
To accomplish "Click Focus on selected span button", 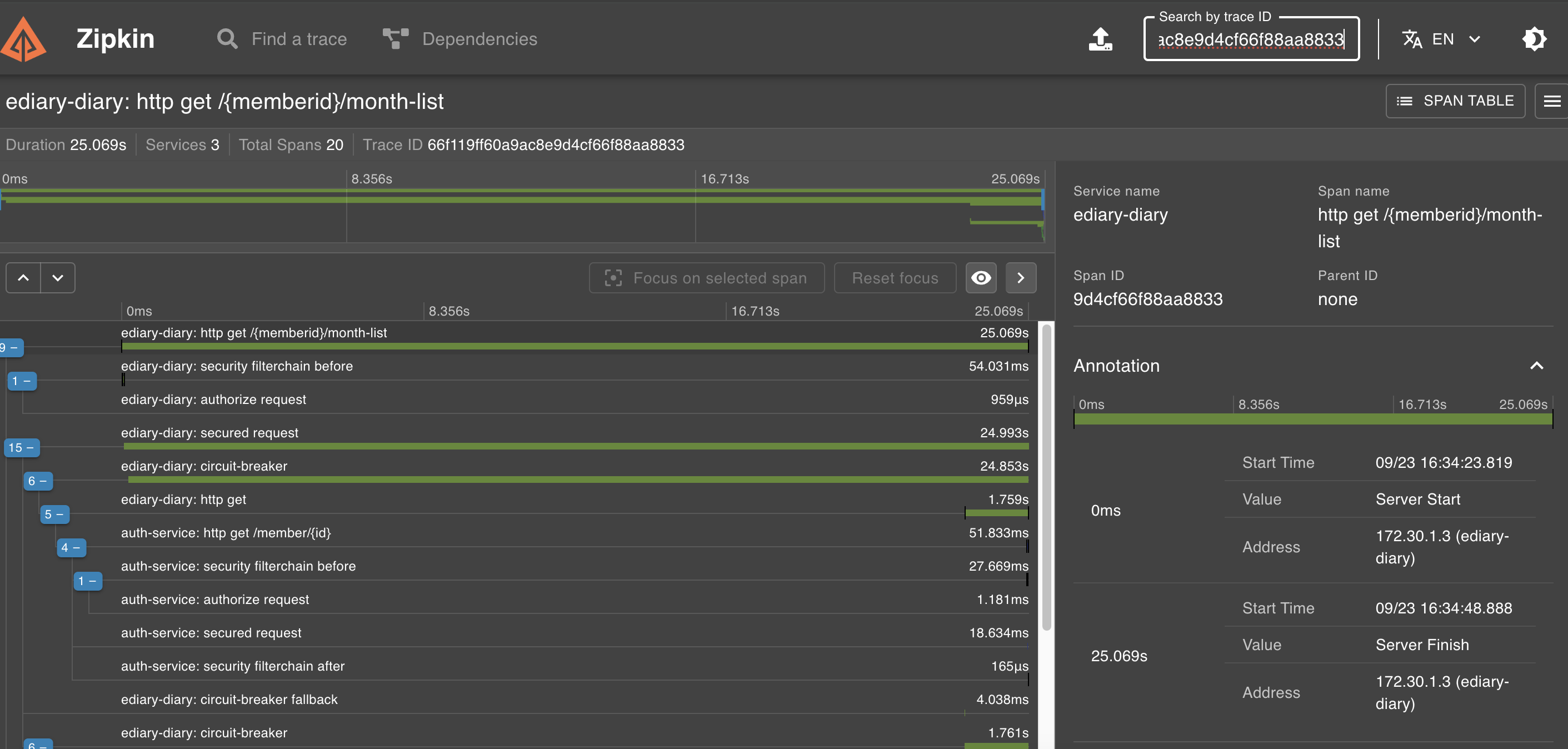I will pyautogui.click(x=707, y=278).
